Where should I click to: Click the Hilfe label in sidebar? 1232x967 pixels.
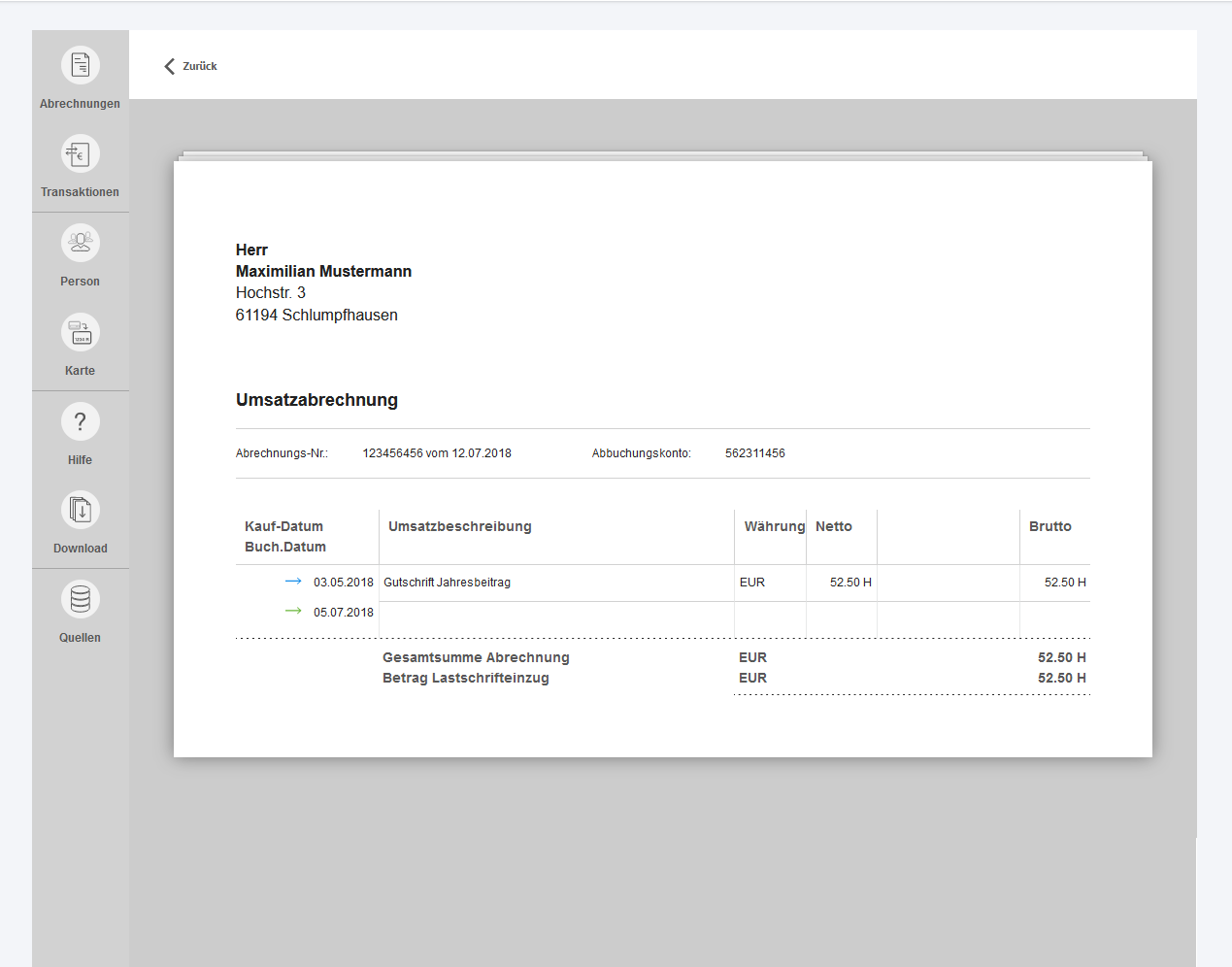pos(81,460)
